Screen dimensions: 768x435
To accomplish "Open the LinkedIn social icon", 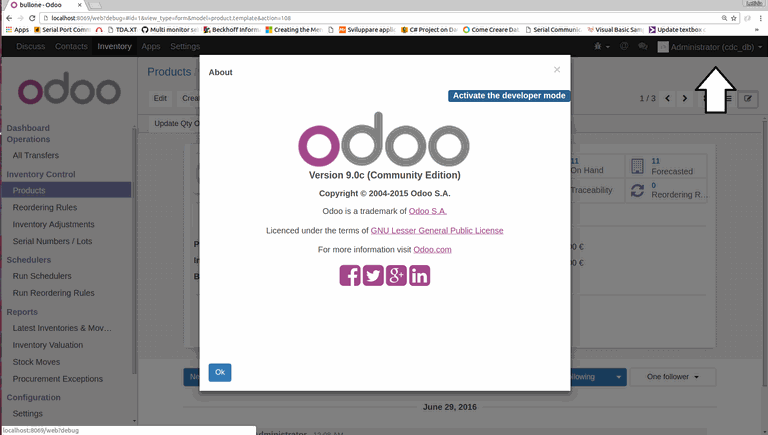I will 419,275.
